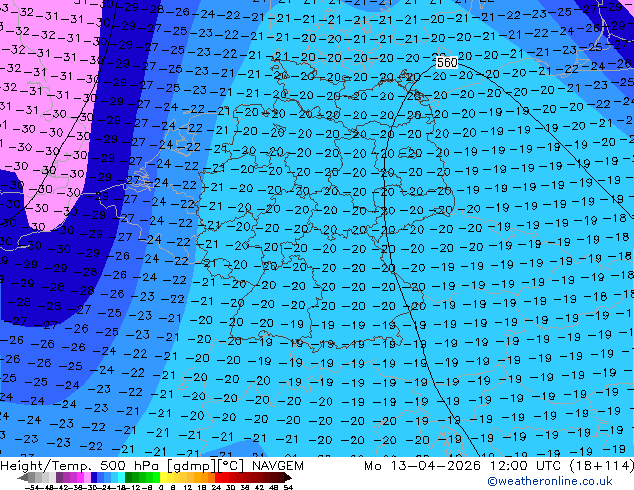Click the gray left arrow end of legend

[23, 477]
